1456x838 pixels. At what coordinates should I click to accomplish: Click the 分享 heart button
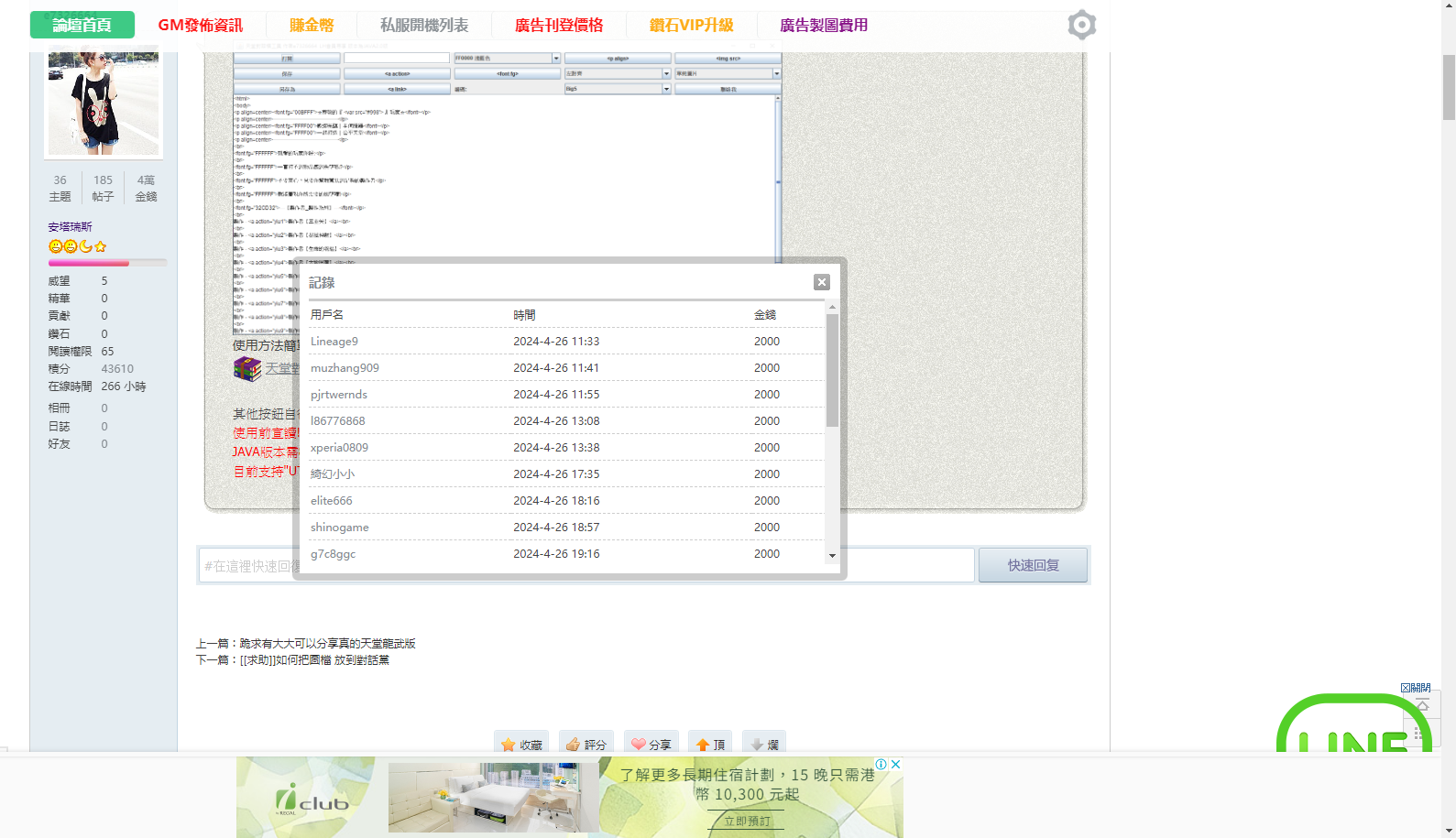click(x=651, y=744)
